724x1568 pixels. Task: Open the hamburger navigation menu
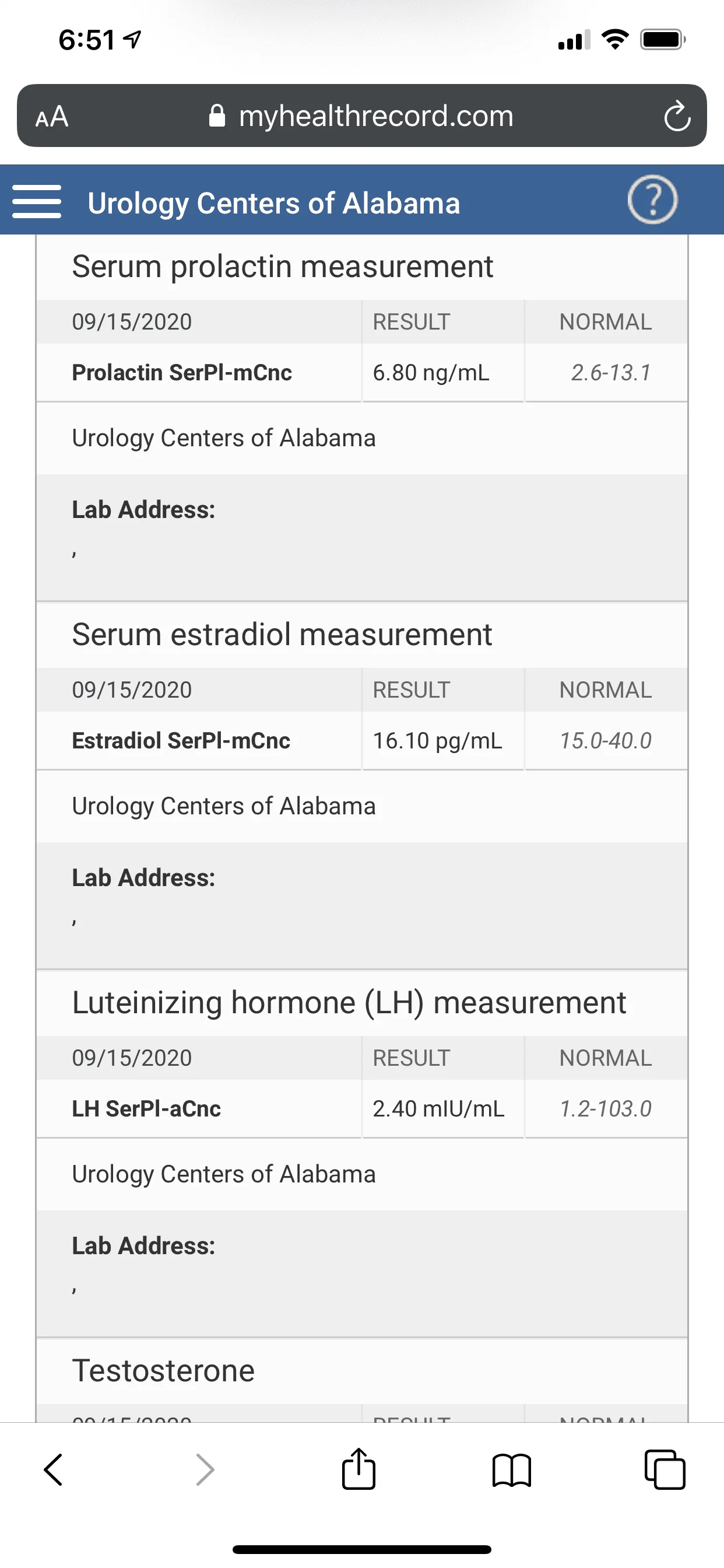[37, 201]
